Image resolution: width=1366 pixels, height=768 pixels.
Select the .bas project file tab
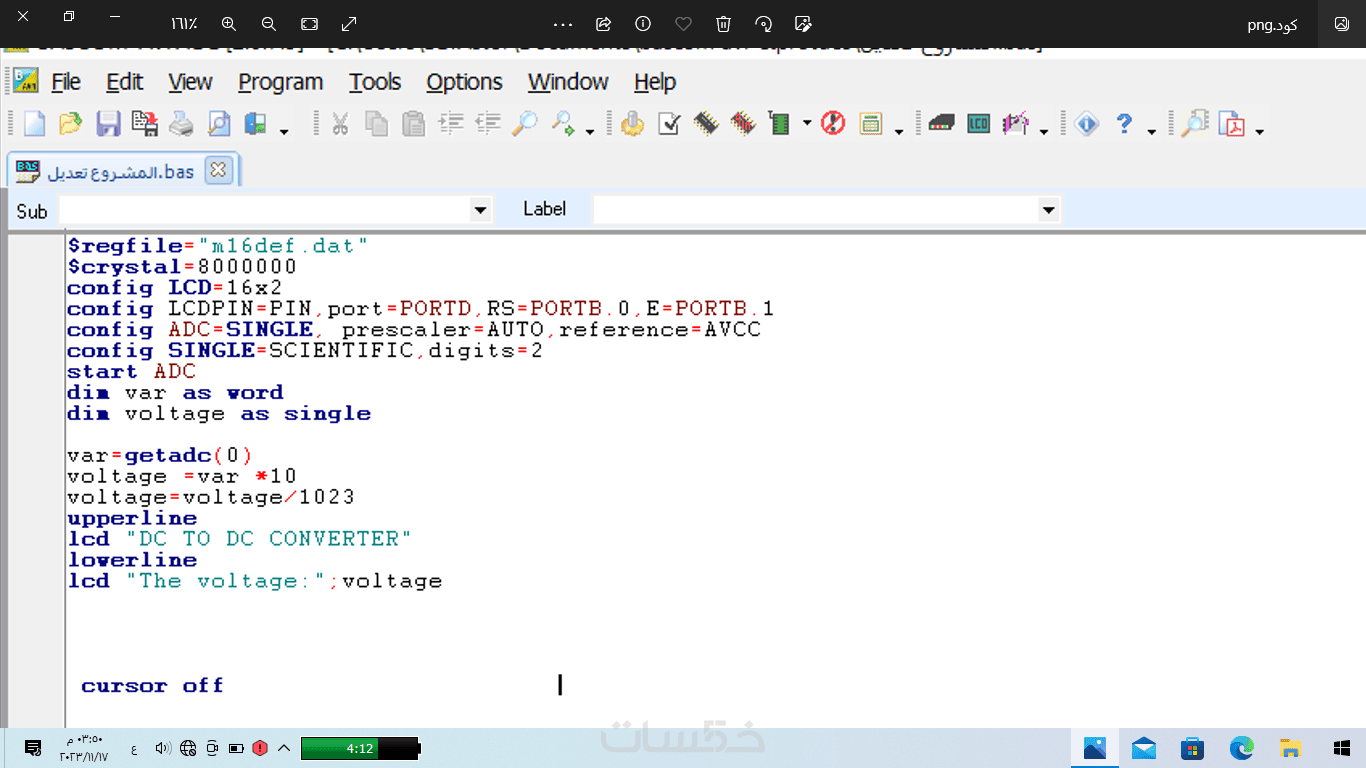click(x=123, y=171)
